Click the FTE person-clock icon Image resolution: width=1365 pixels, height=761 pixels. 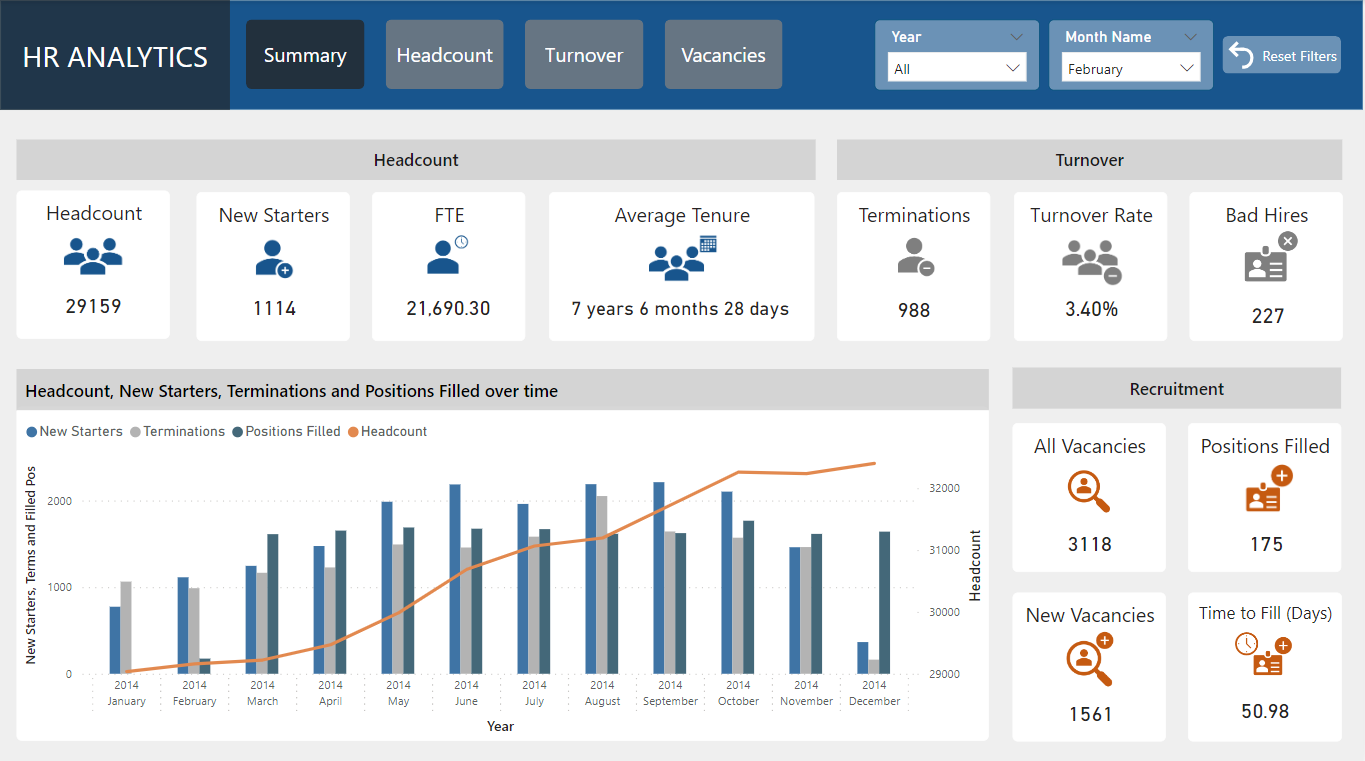click(448, 255)
